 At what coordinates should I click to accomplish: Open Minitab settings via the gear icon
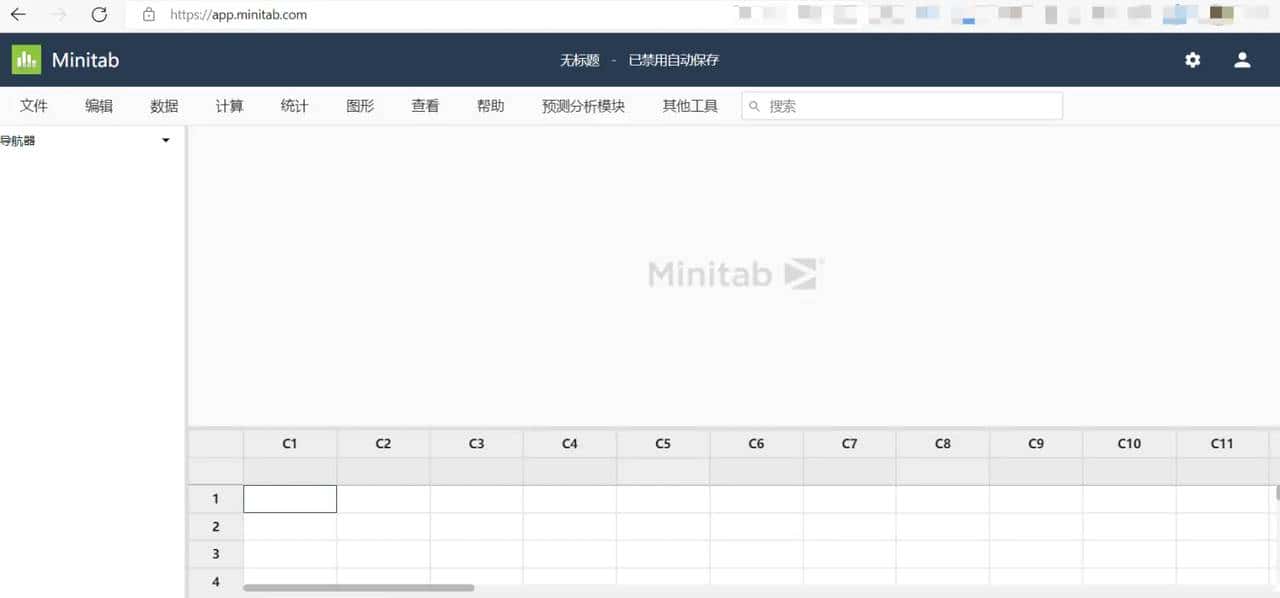1192,60
